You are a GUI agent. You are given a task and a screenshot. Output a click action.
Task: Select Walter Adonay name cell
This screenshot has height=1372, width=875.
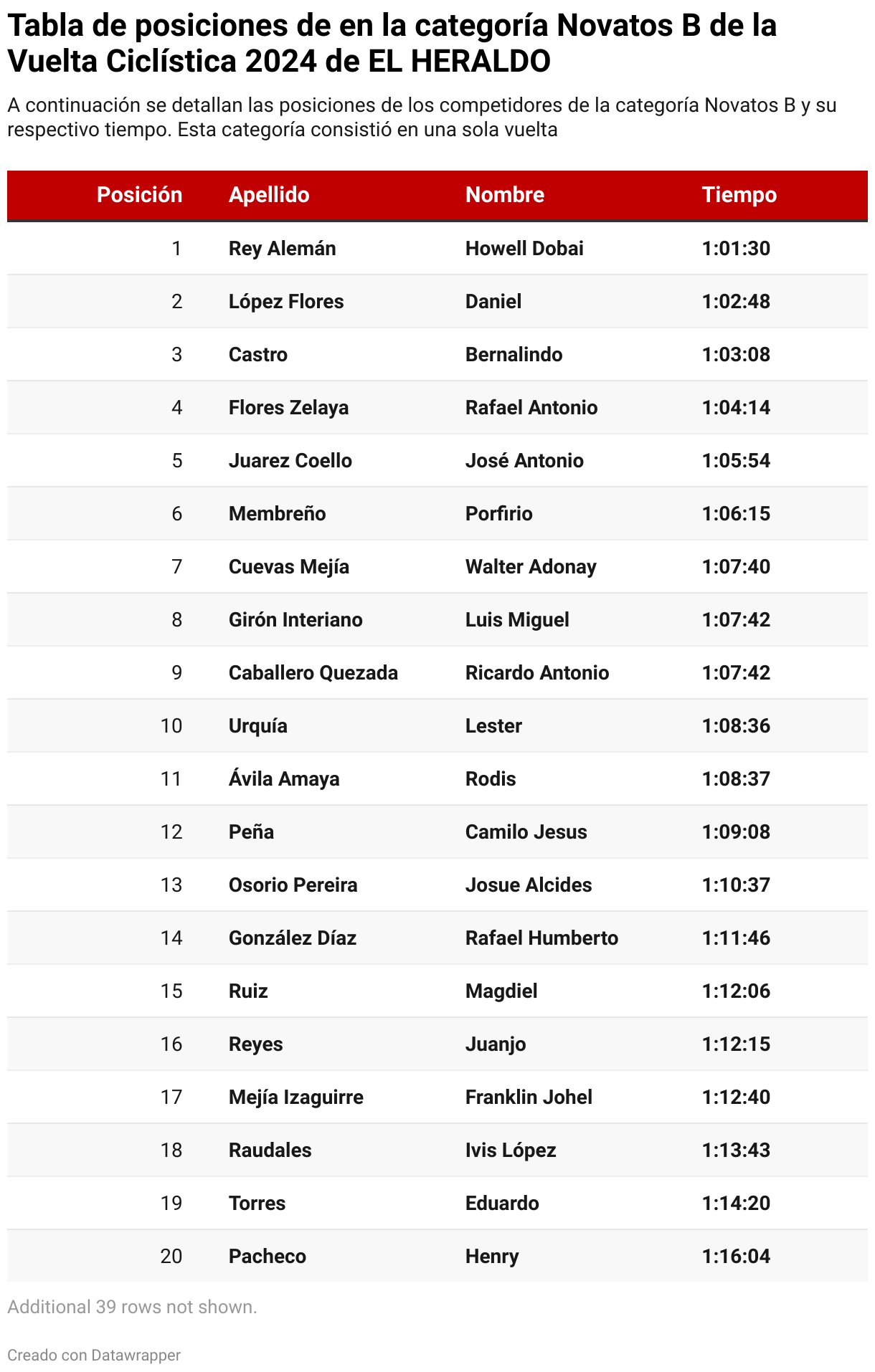coord(531,567)
